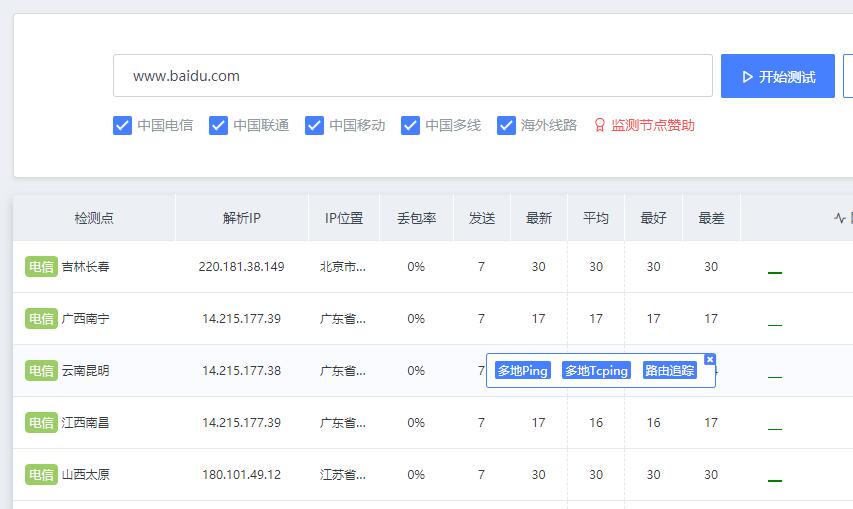853x509 pixels.
Task: Click the 多地Tcping button in popup
Action: [596, 370]
